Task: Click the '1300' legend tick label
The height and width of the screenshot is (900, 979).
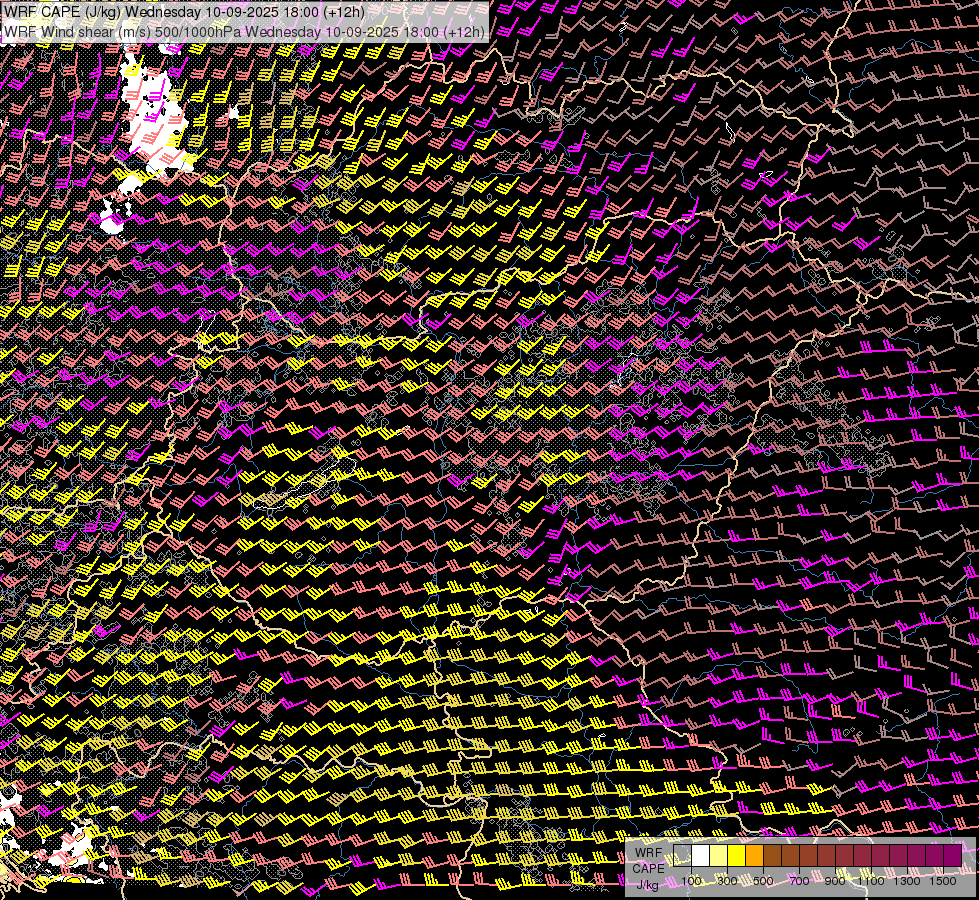Action: pos(907,881)
